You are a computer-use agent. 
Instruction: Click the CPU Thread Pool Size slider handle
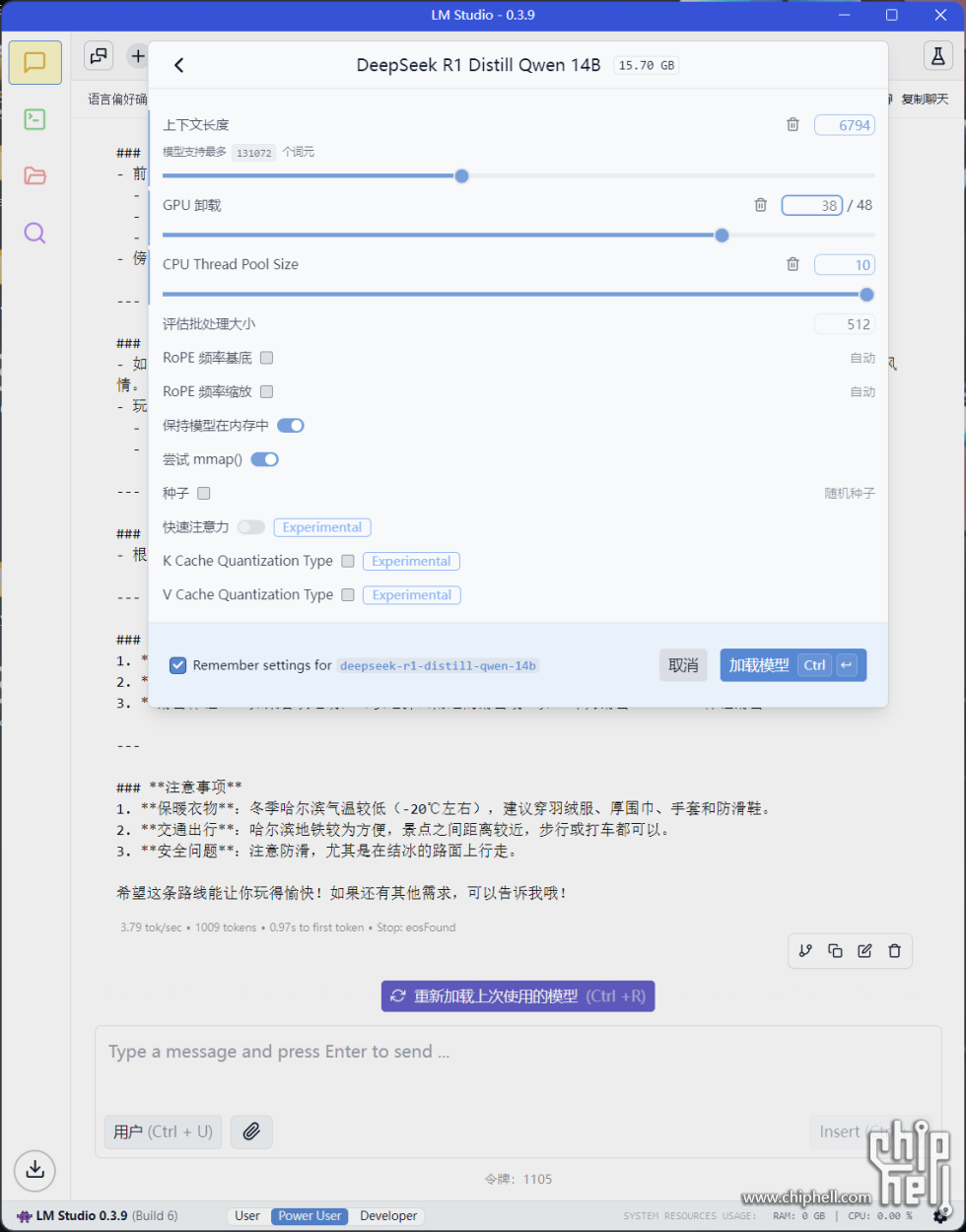[x=866, y=295]
